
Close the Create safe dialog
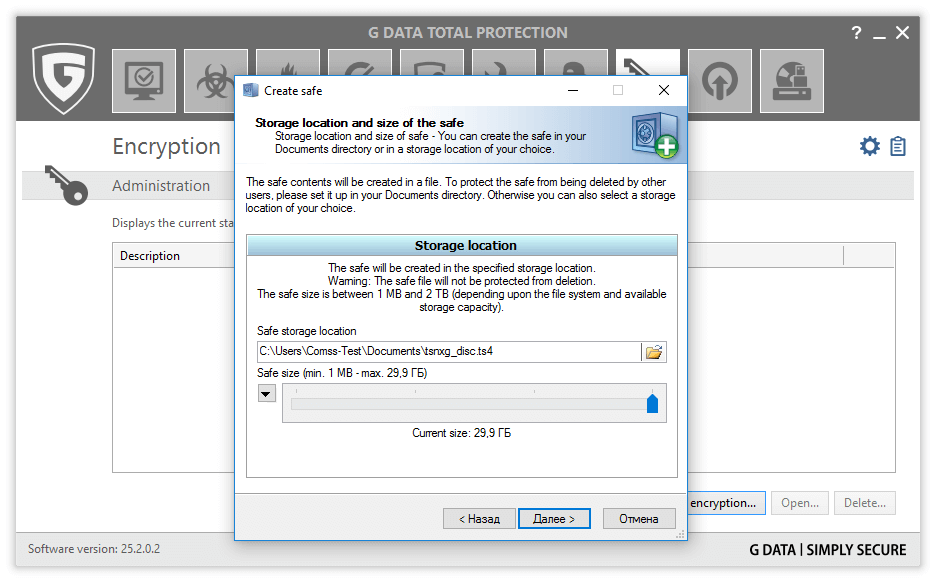coord(664,90)
